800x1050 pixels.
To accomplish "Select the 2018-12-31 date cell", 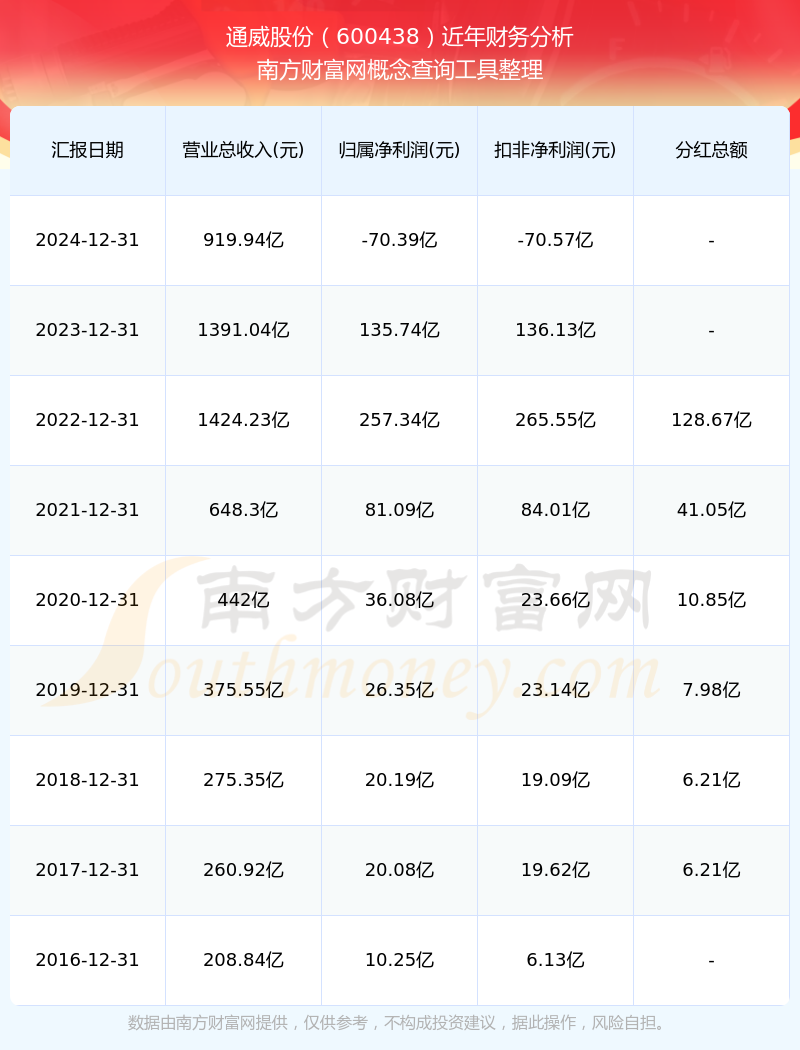I will click(88, 781).
